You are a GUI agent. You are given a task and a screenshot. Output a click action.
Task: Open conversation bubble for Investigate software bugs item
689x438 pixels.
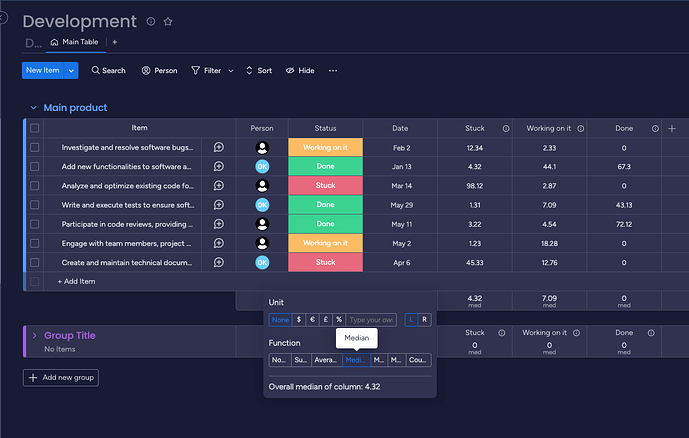(219, 147)
